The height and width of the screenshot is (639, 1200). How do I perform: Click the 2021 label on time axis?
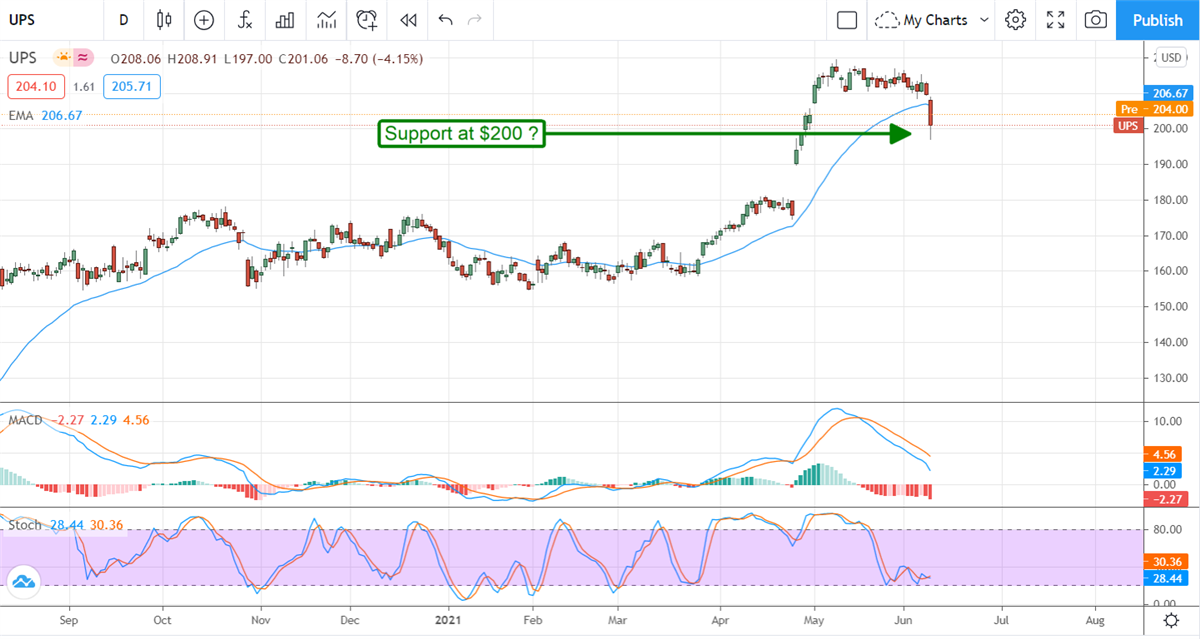click(x=446, y=621)
